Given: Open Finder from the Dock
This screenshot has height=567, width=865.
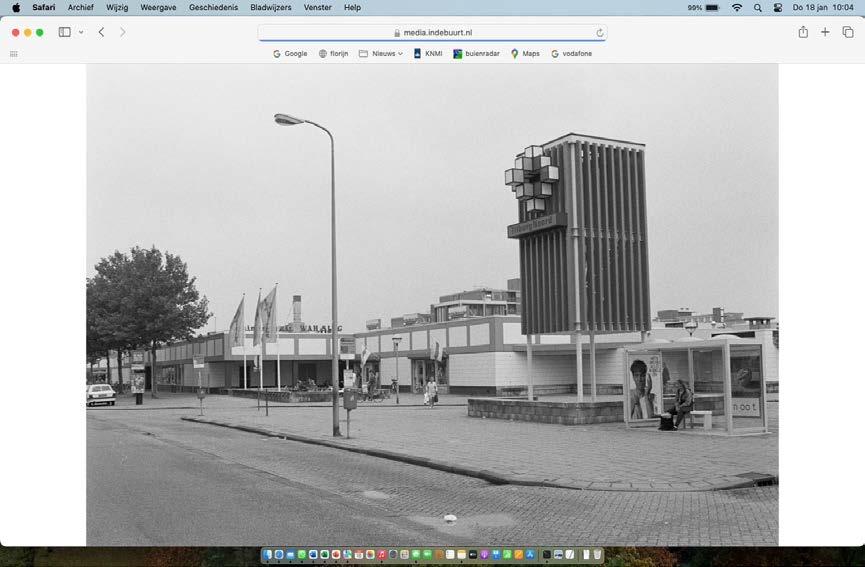Looking at the screenshot, I should pyautogui.click(x=268, y=554).
